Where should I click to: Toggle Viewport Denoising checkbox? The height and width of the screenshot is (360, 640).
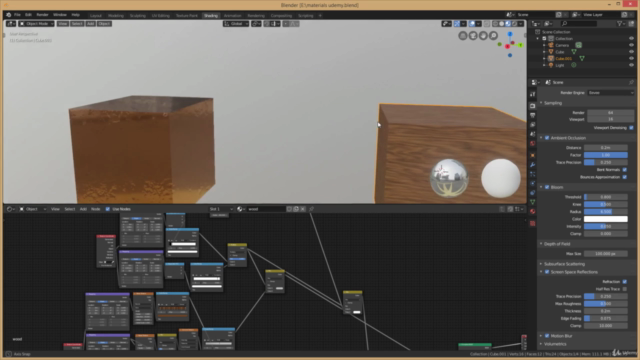point(631,128)
